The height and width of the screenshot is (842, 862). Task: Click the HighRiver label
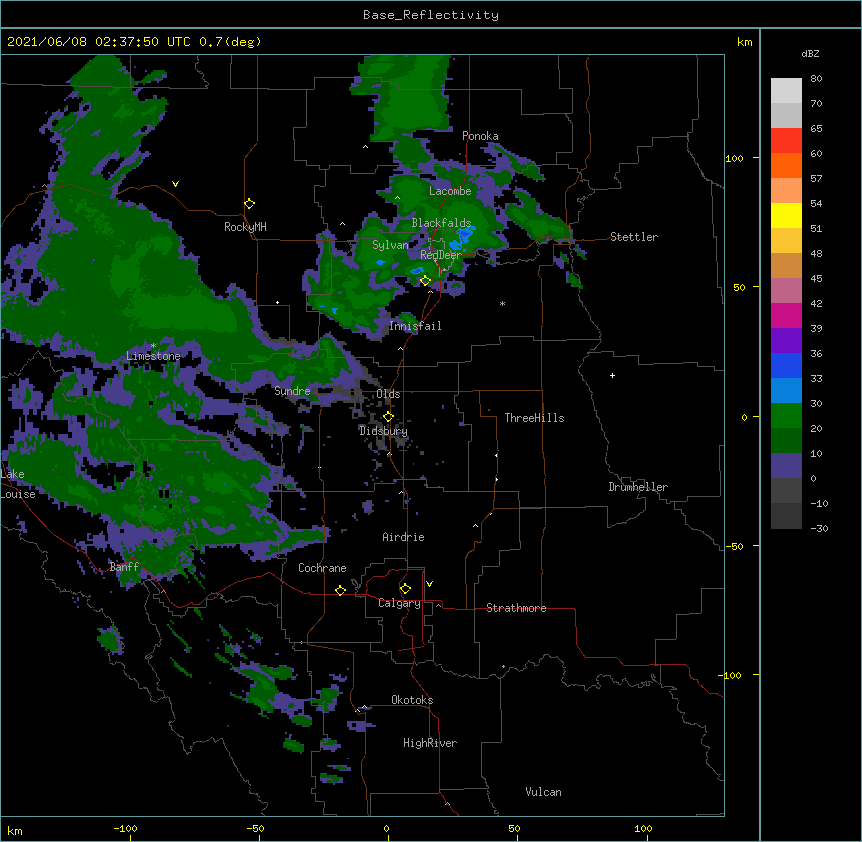430,743
